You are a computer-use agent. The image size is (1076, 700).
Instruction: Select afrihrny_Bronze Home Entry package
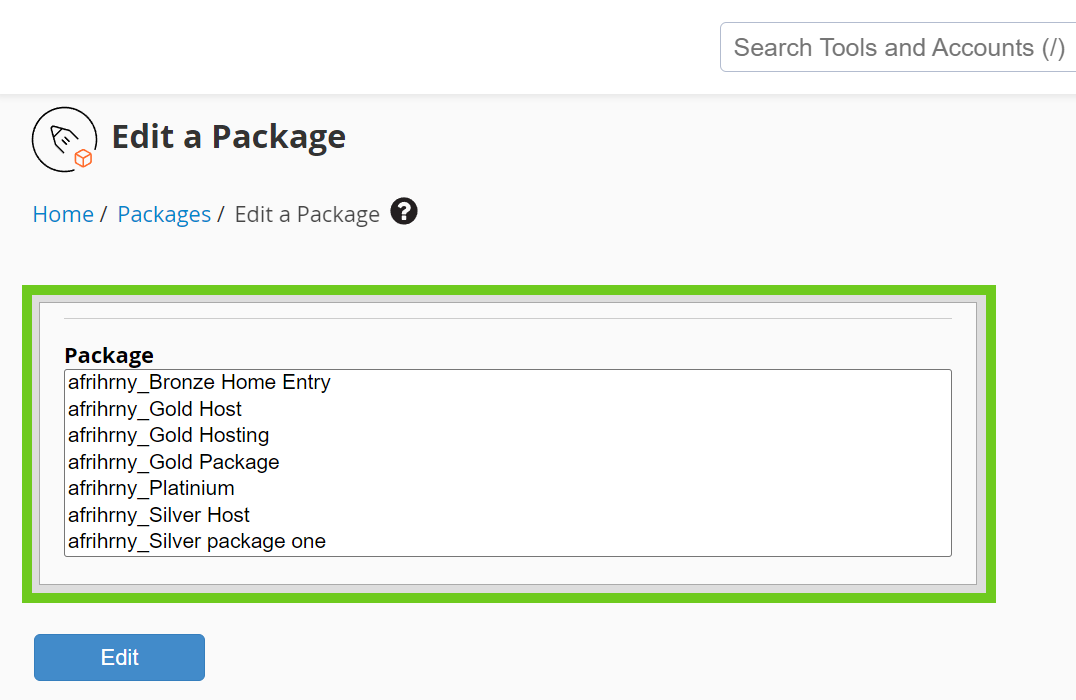click(199, 382)
